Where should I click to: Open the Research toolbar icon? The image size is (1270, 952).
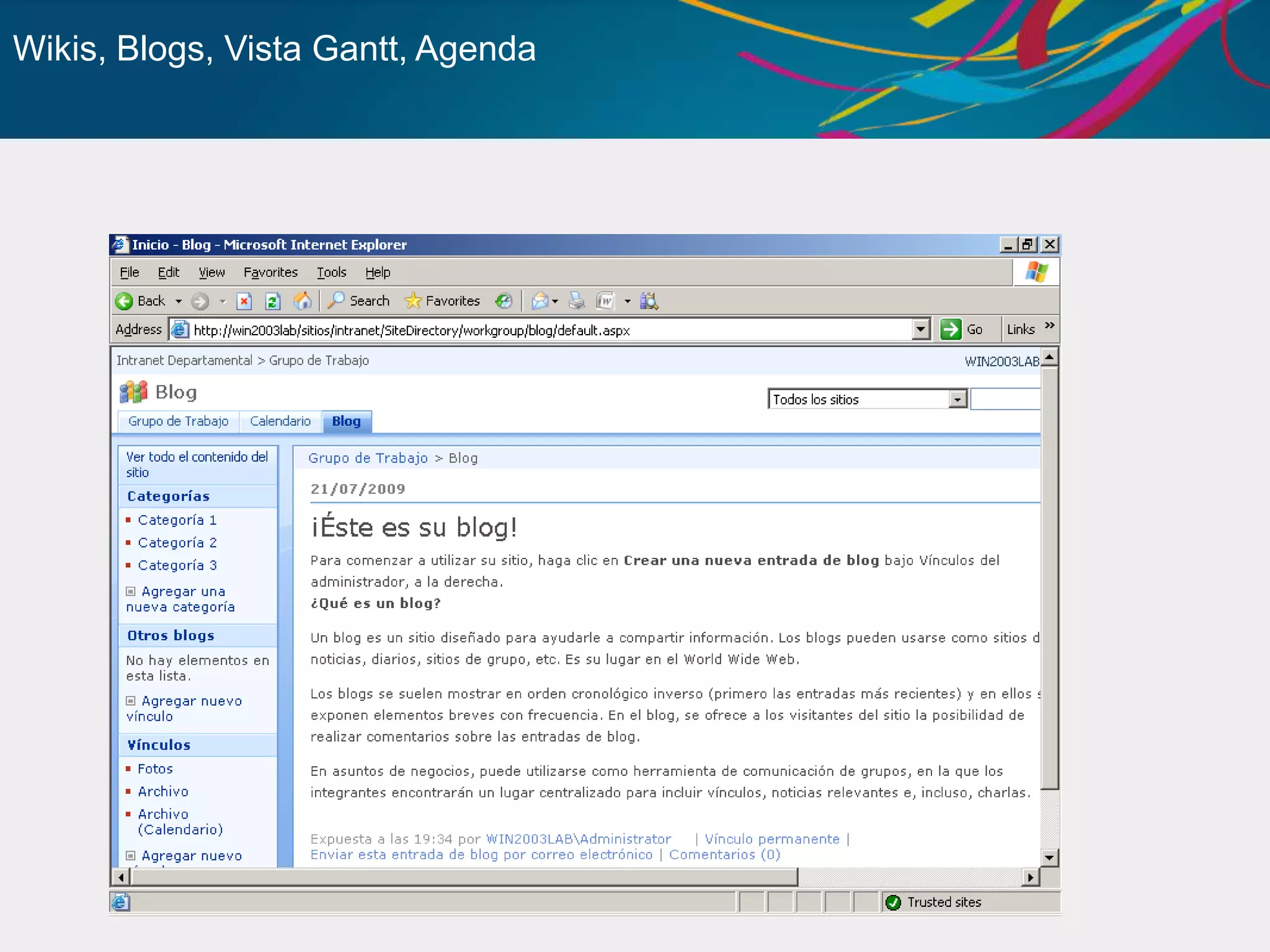click(x=649, y=301)
